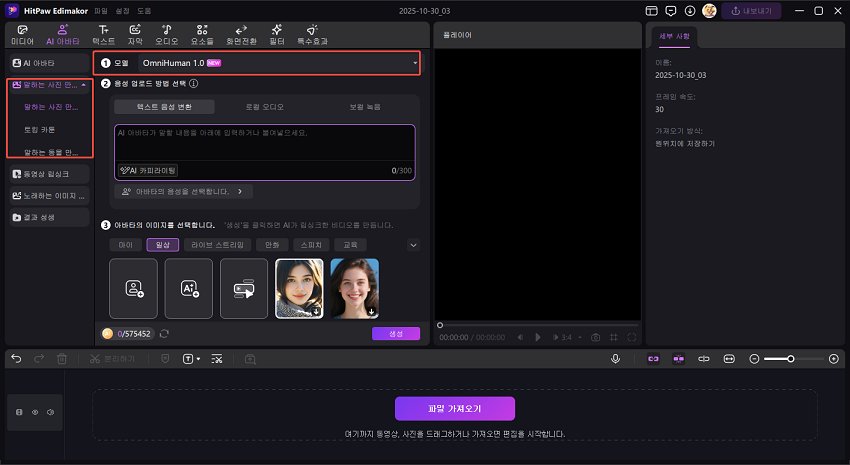Viewport: 850px width, 465px height.
Task: Click the purple 생성 generate button
Action: point(396,334)
